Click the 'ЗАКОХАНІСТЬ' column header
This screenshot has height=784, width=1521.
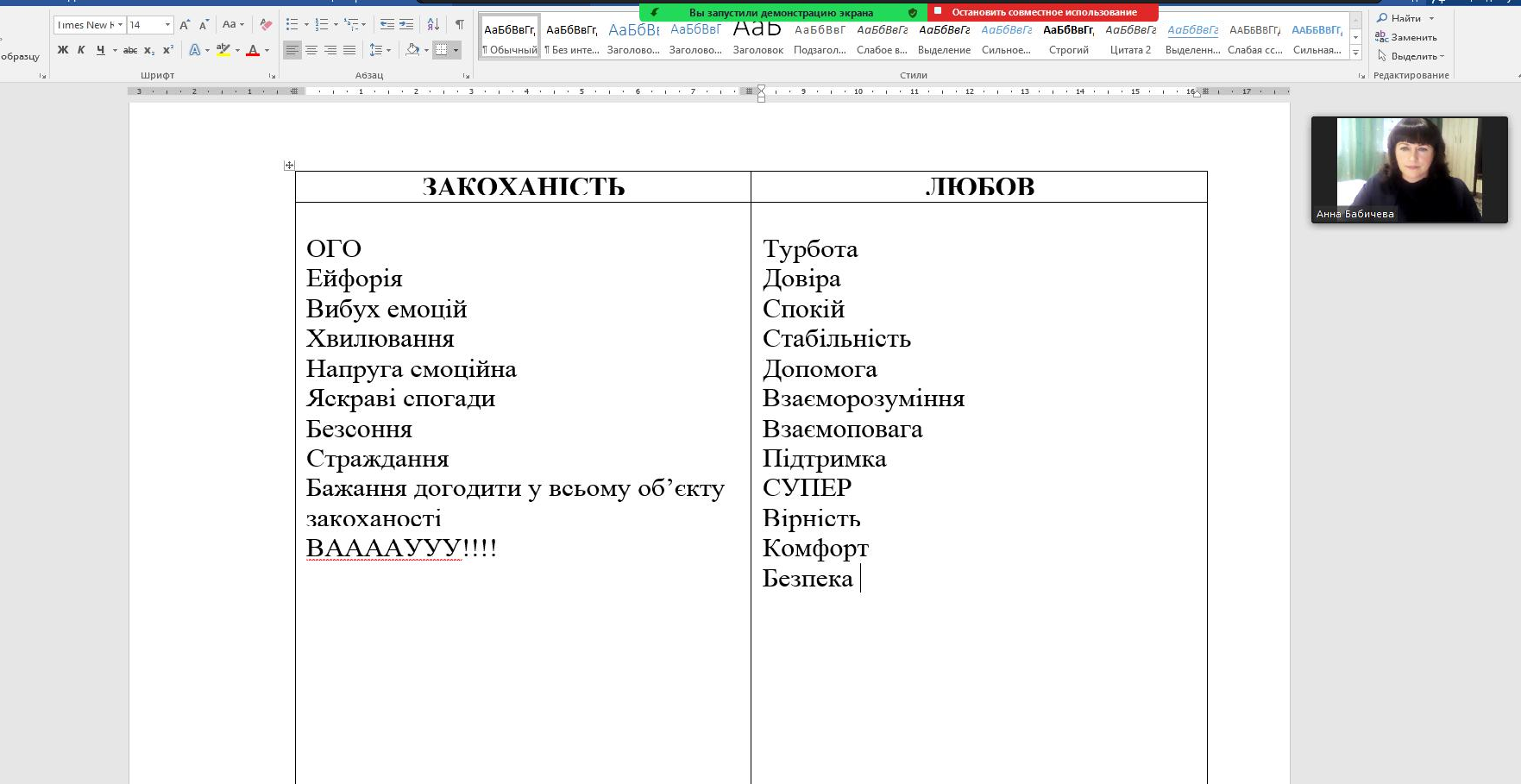(524, 186)
